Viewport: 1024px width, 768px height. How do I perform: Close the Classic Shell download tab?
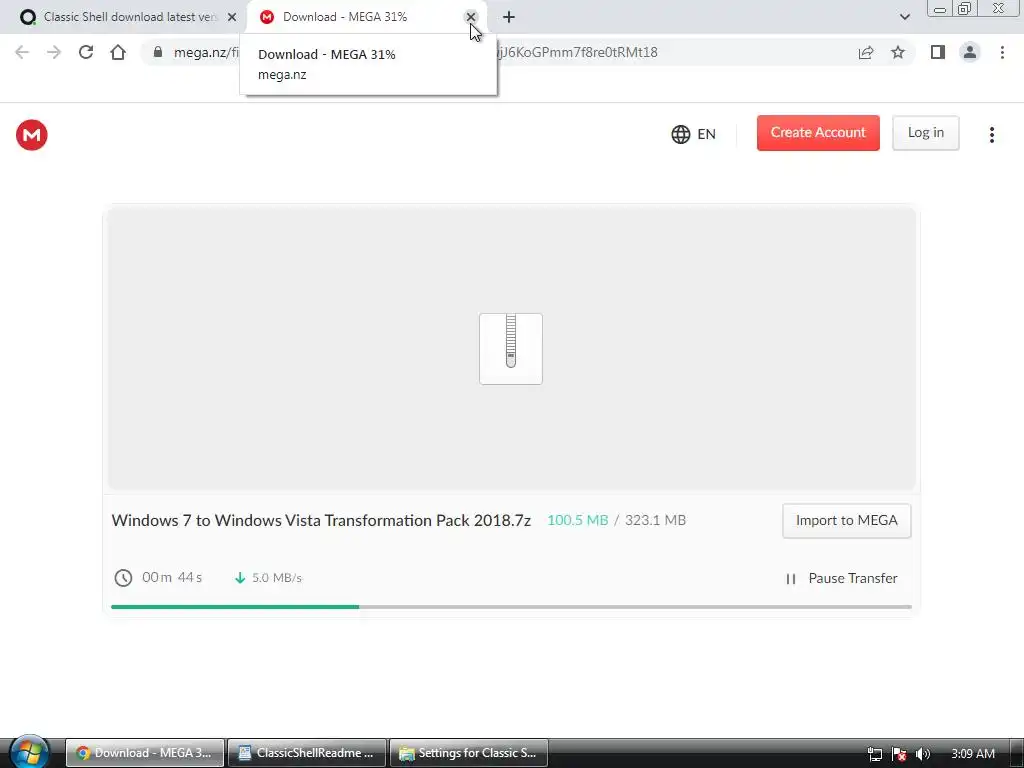[x=232, y=17]
